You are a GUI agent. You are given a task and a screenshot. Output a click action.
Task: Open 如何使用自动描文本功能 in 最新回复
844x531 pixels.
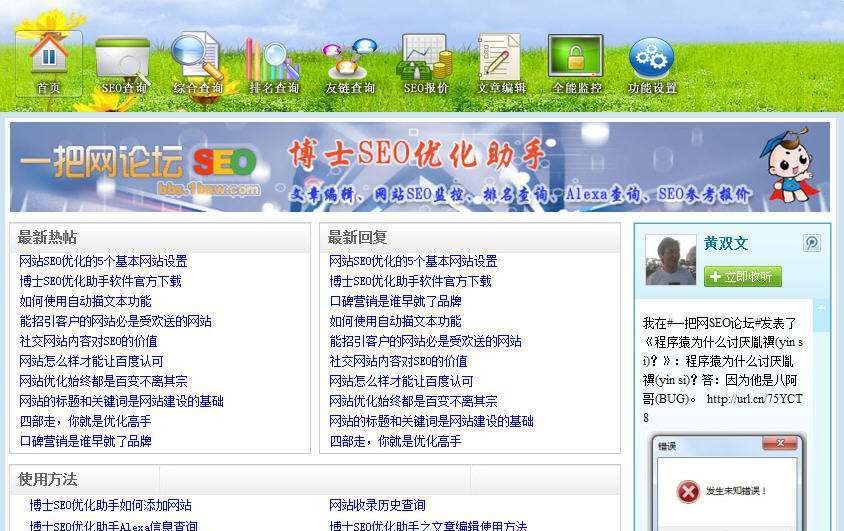[395, 321]
